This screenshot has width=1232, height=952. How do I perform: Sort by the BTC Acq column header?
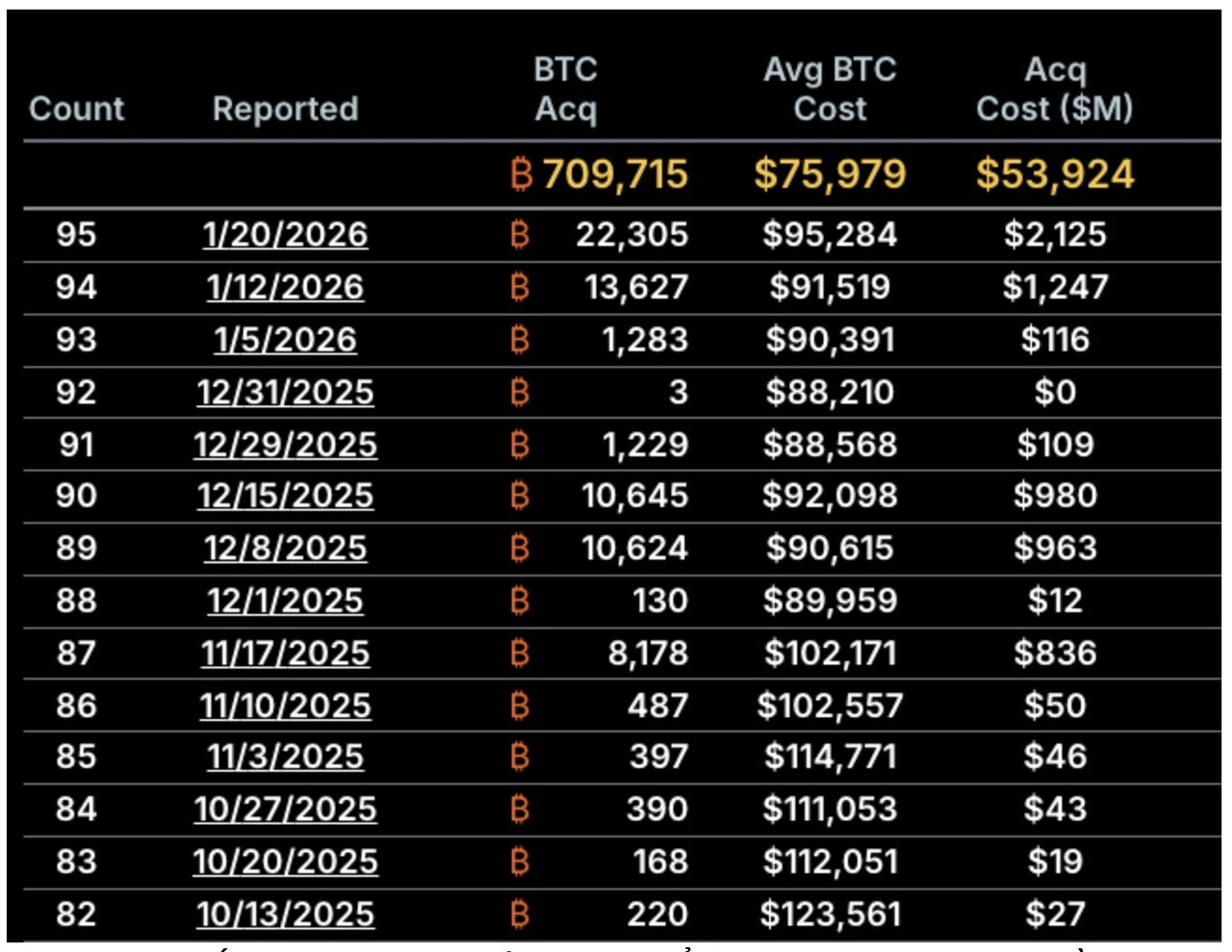[566, 90]
